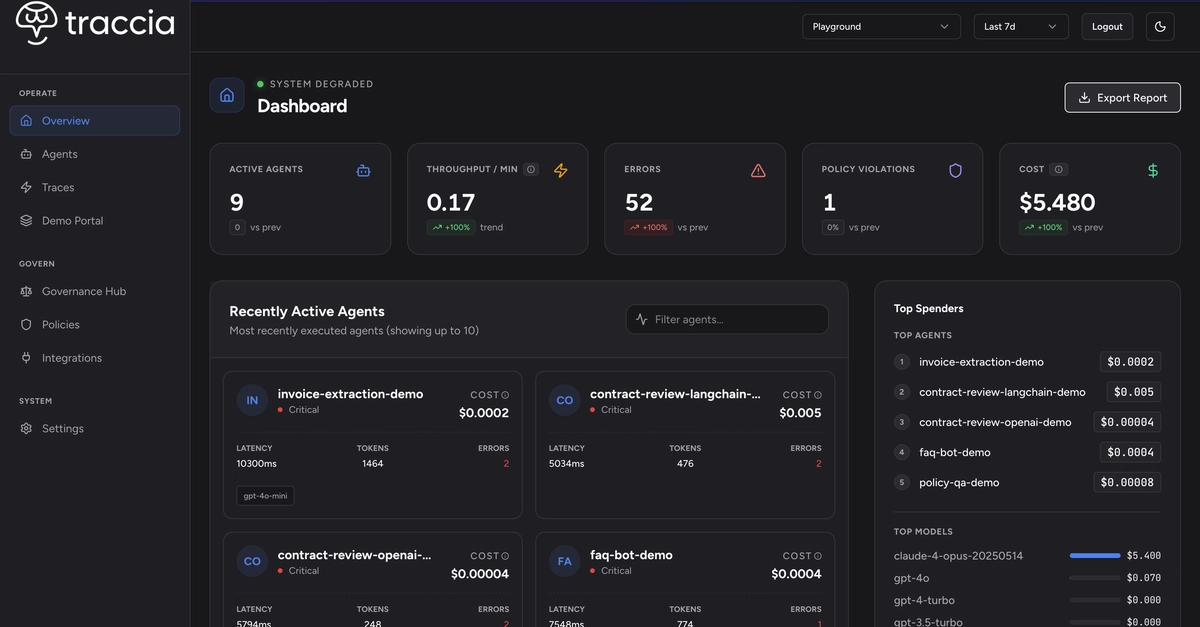Click the Governance Hub scales icon
Viewport: 1200px width, 627px height.
26,291
